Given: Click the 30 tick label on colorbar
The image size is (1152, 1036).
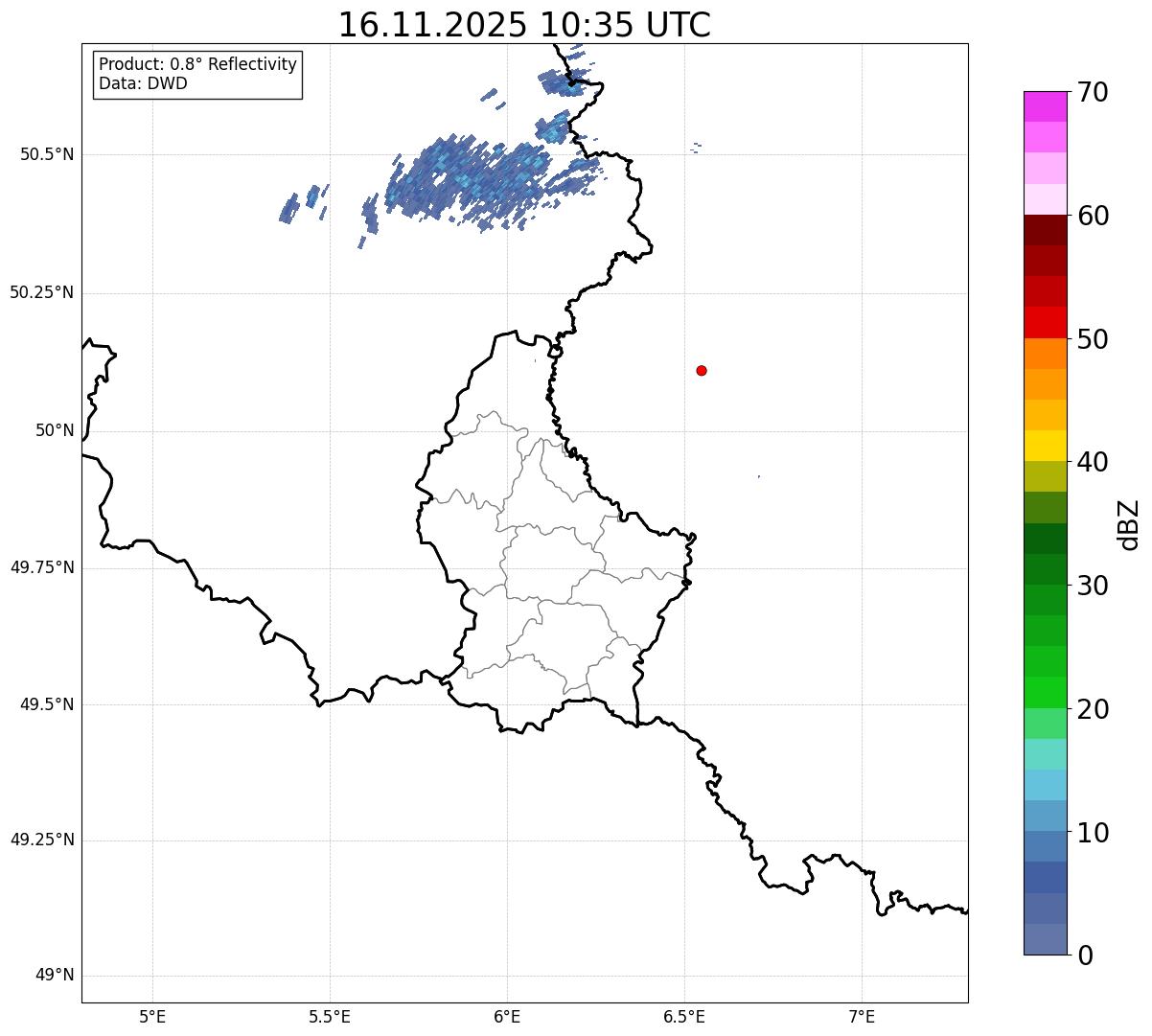Looking at the screenshot, I should (1093, 586).
